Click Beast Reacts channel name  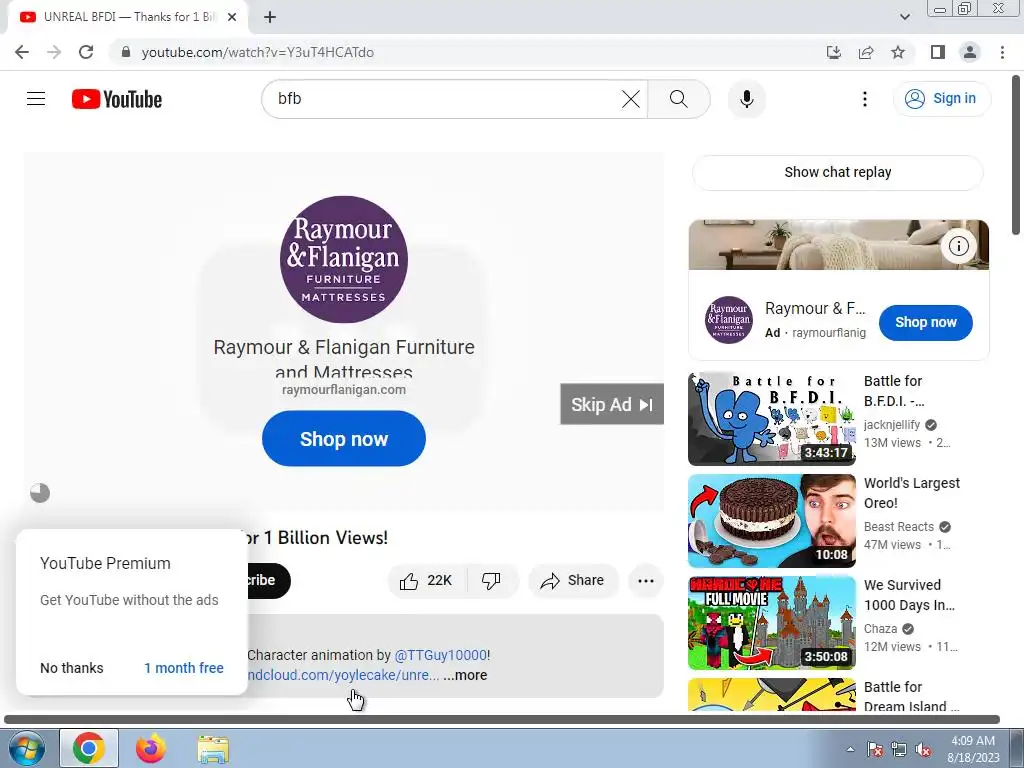pos(899,526)
